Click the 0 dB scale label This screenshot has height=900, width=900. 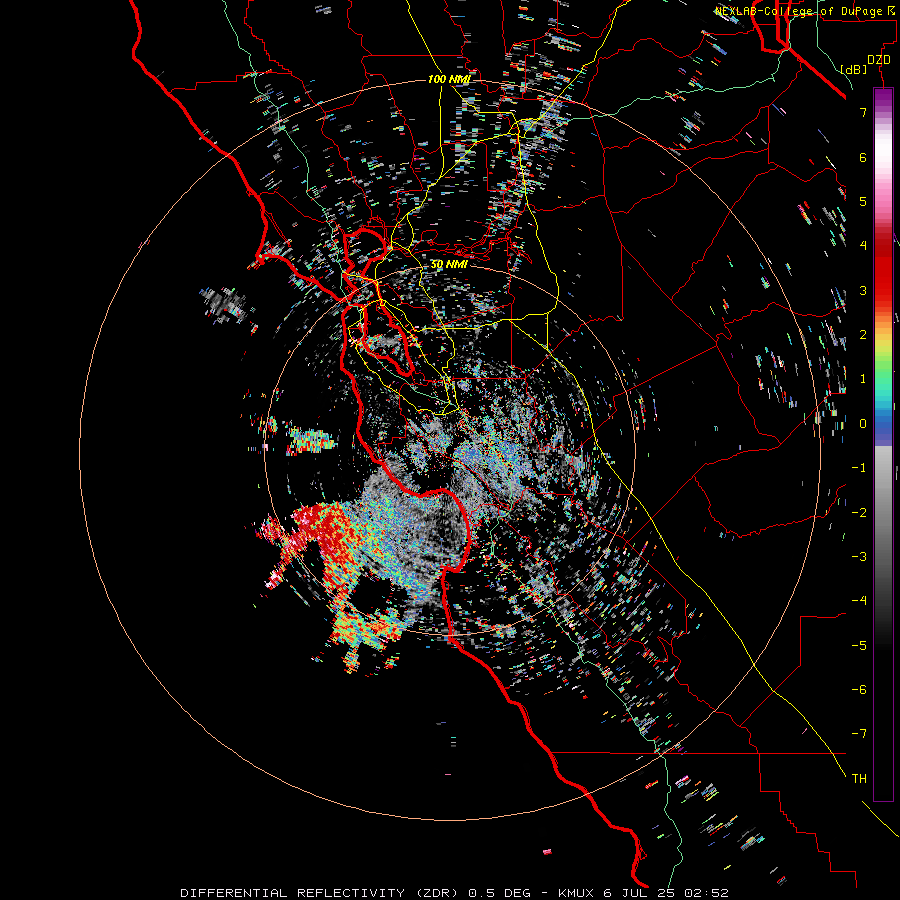click(863, 424)
